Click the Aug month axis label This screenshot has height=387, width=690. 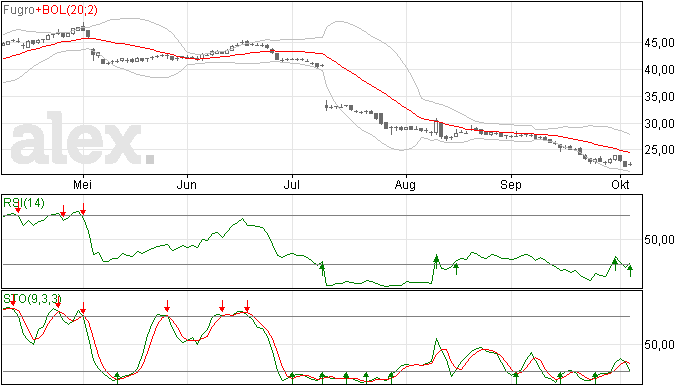point(405,184)
